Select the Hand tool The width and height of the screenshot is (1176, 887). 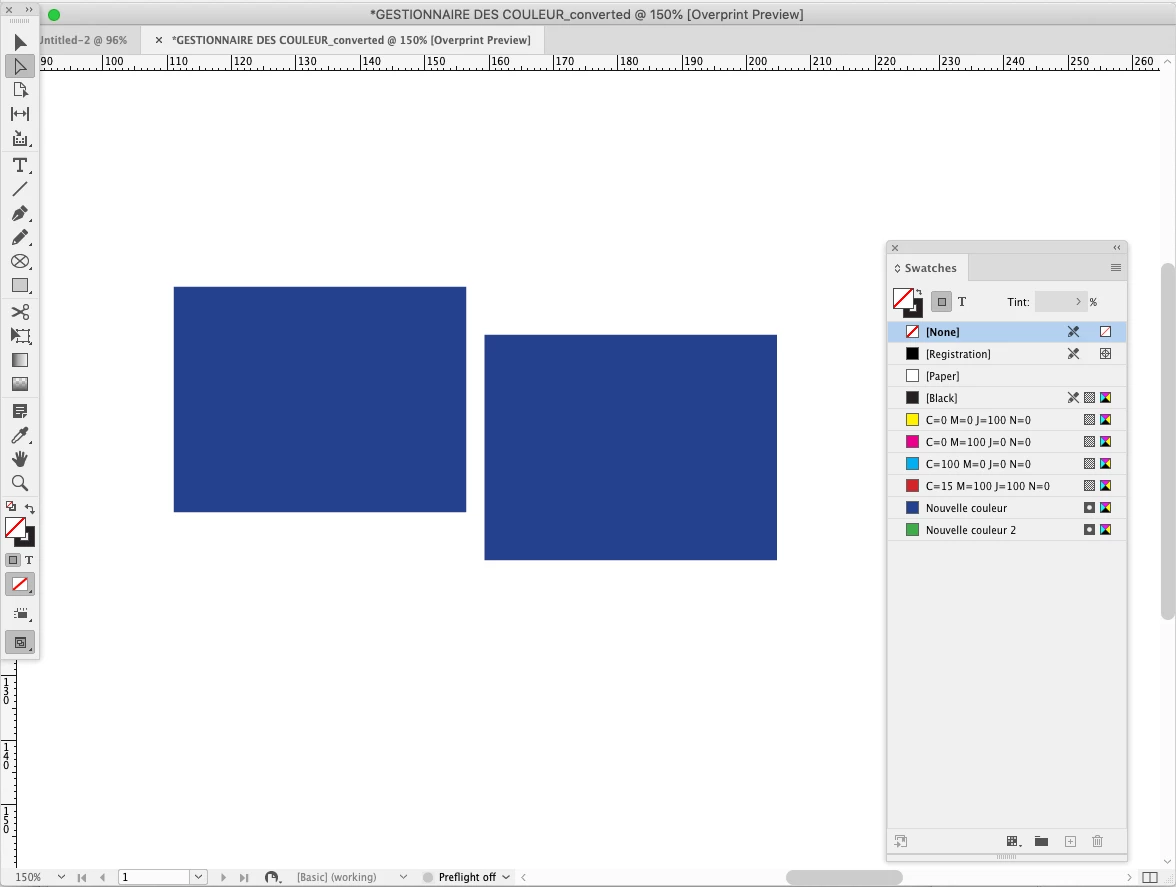point(20,459)
